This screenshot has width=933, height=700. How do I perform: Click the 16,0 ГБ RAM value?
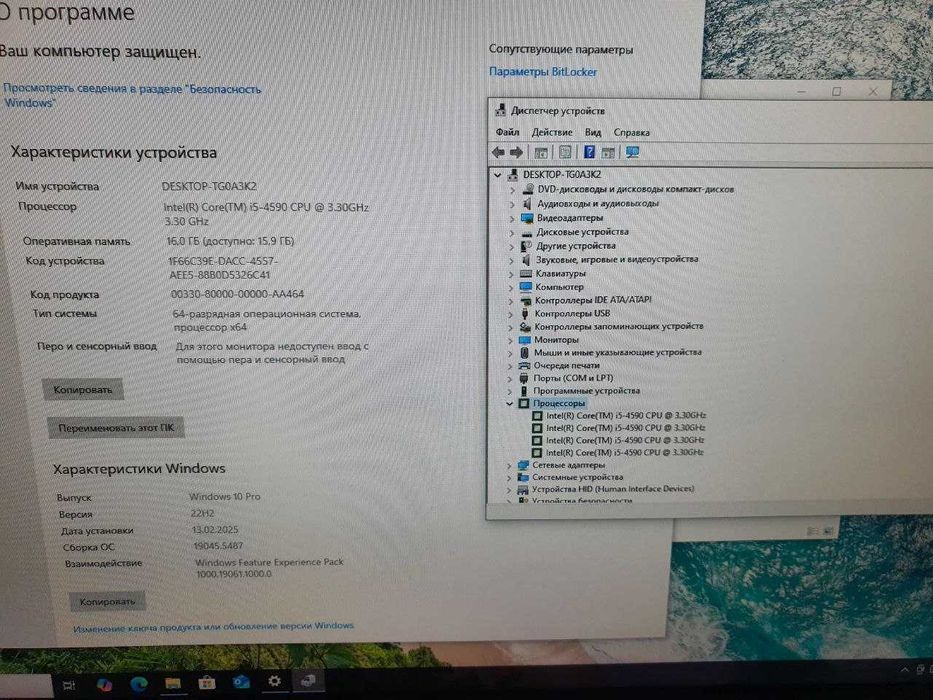point(230,241)
